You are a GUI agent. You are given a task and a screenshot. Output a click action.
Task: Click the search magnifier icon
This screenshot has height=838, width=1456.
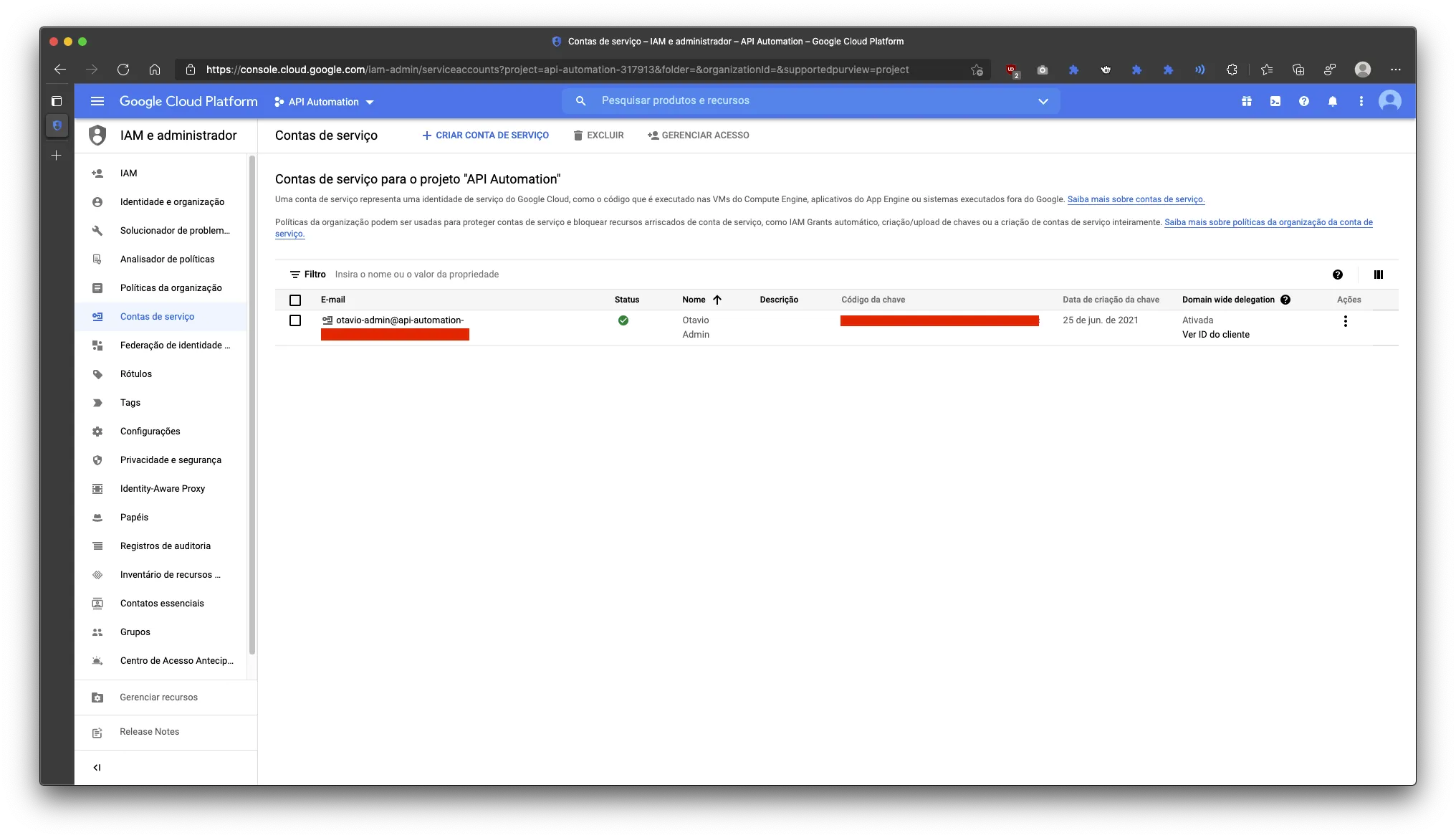pyautogui.click(x=581, y=101)
